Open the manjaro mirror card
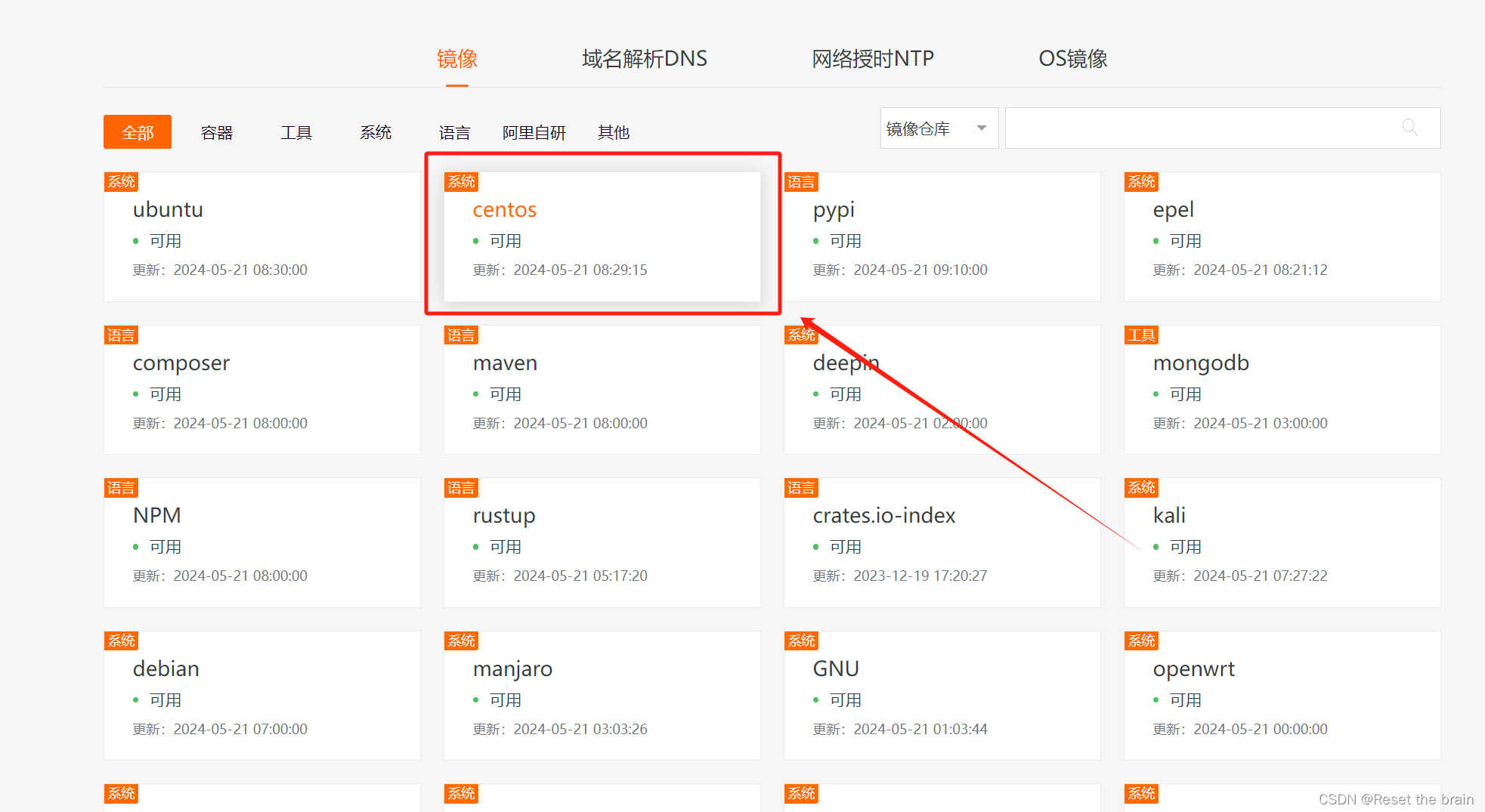 (602, 696)
